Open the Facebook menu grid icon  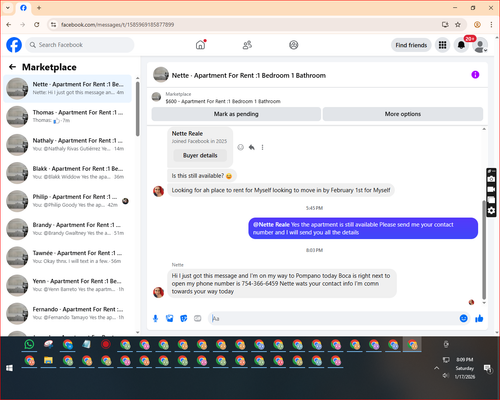pos(442,45)
